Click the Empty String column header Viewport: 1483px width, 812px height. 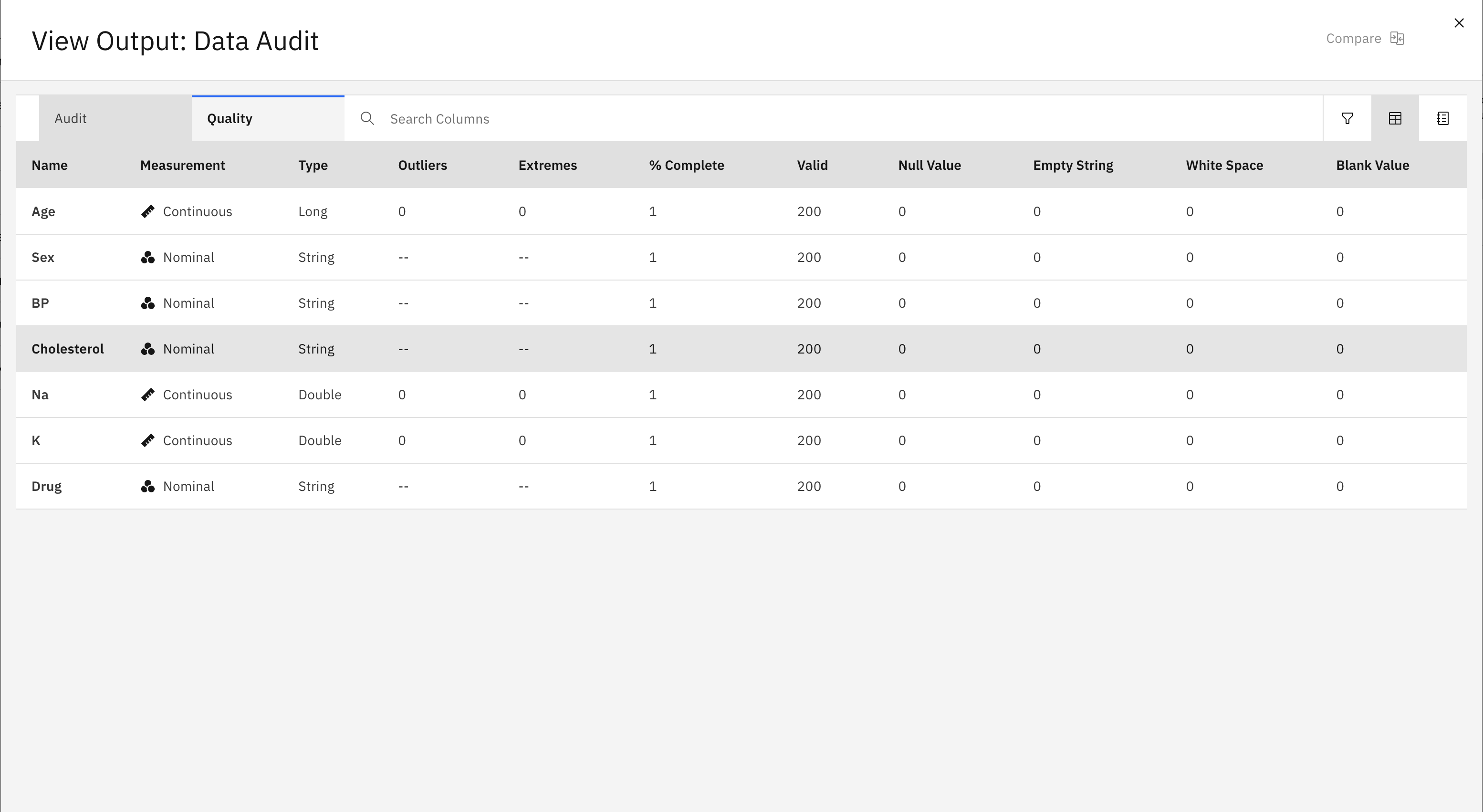click(x=1073, y=166)
